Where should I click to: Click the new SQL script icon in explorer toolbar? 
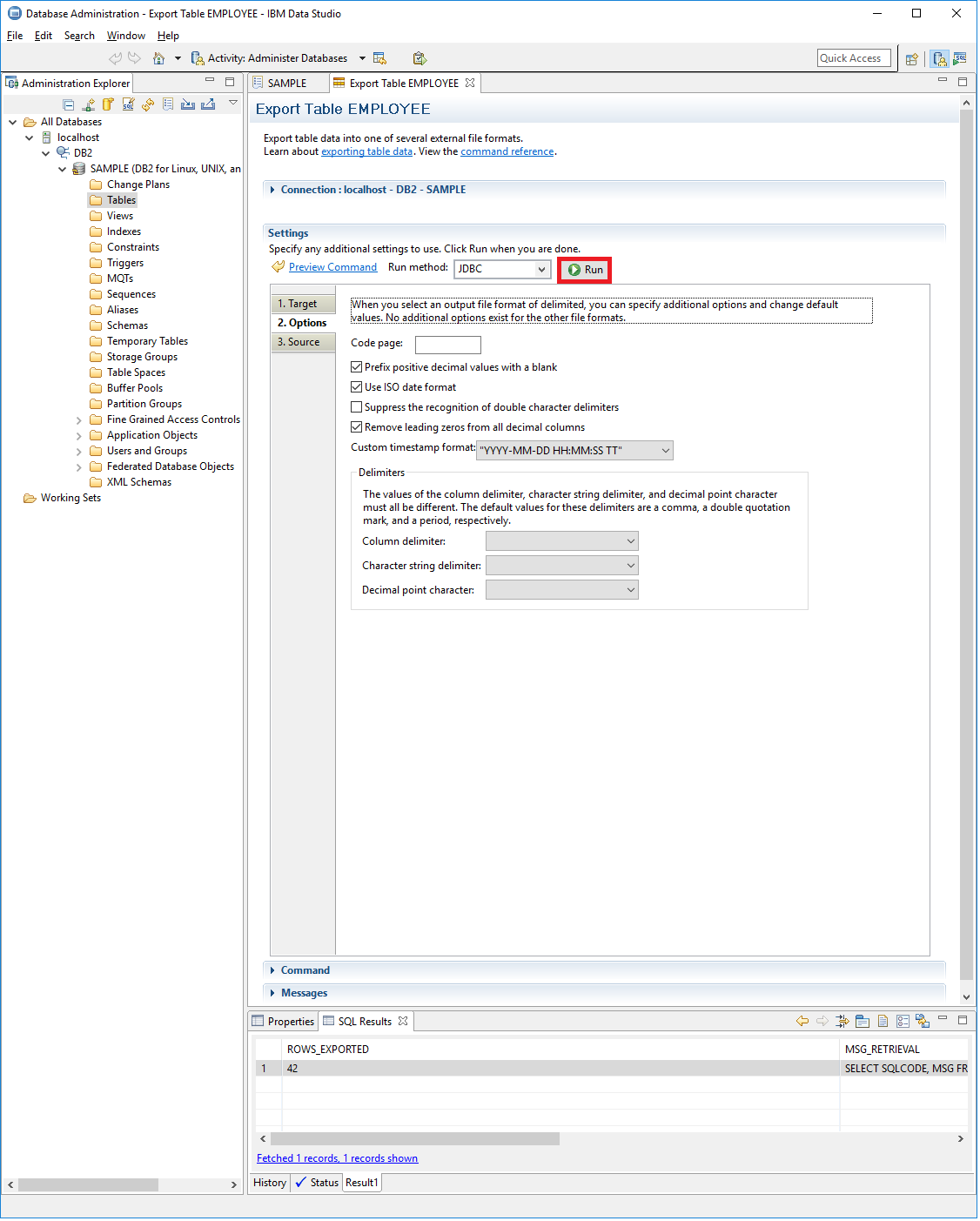(x=128, y=104)
